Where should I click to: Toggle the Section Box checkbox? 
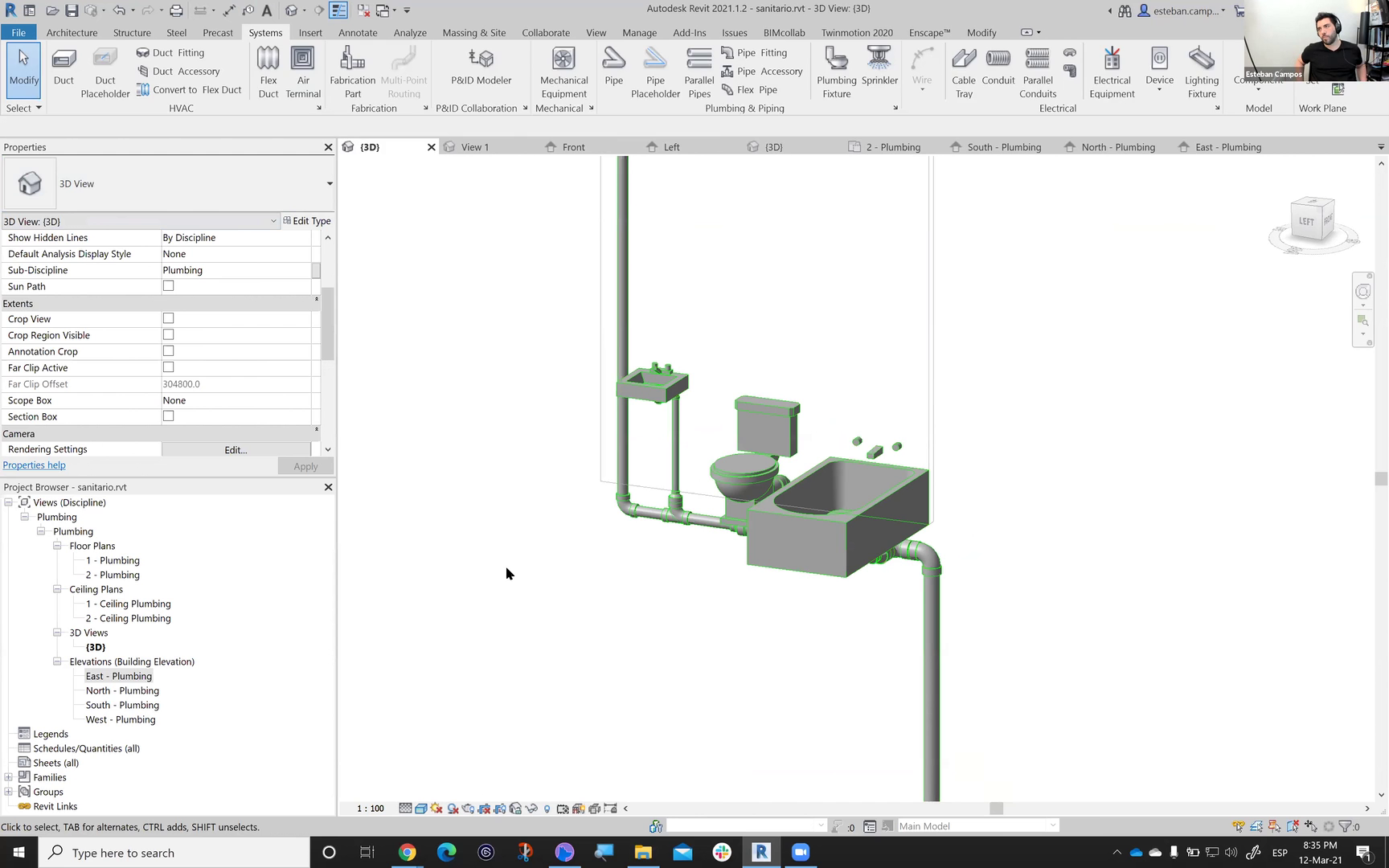click(168, 416)
